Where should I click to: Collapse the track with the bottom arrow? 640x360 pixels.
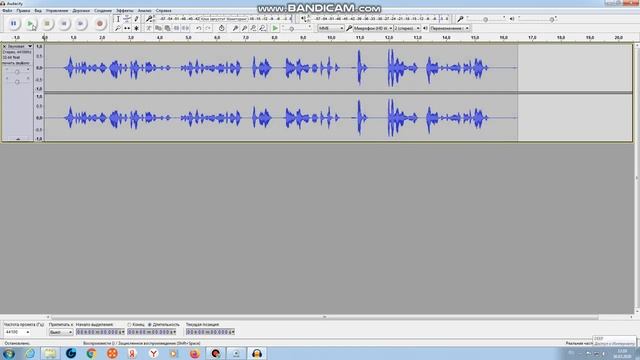(x=18, y=139)
